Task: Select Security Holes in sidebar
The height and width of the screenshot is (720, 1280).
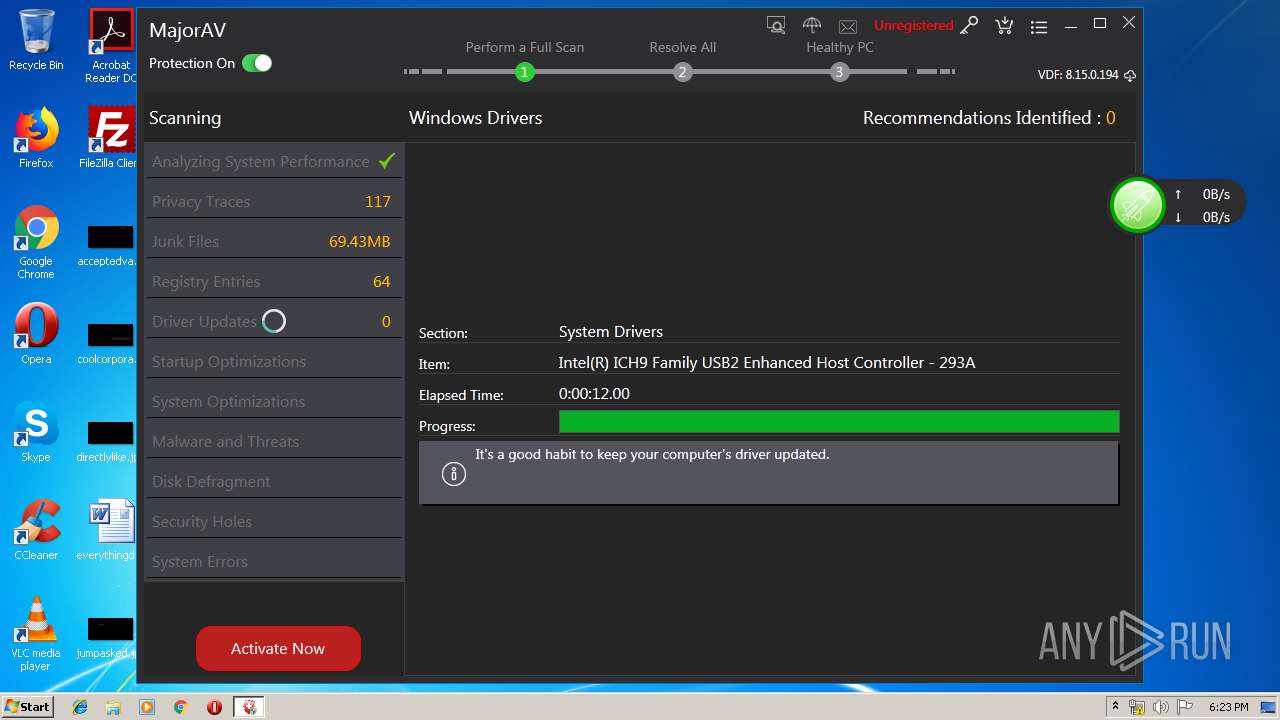Action: (274, 521)
